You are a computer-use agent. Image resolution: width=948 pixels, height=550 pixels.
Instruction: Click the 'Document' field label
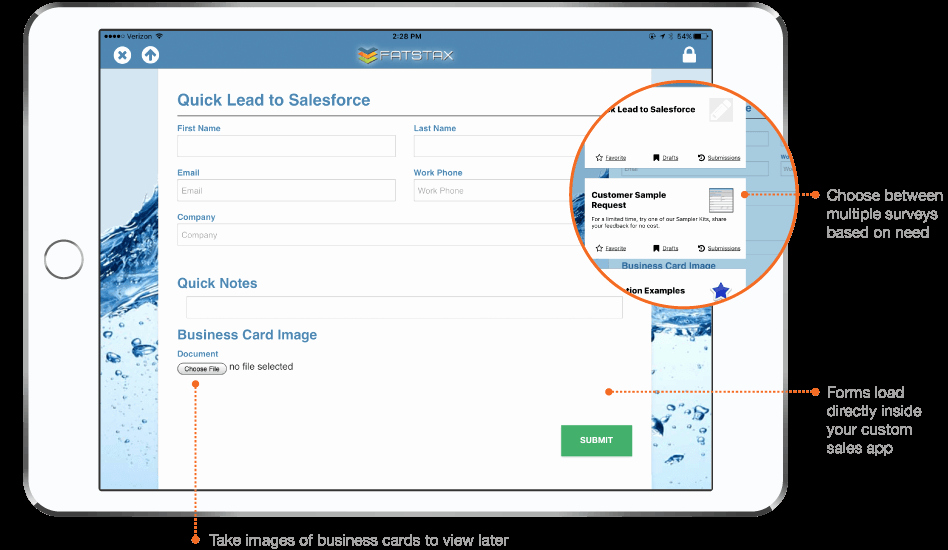(198, 354)
